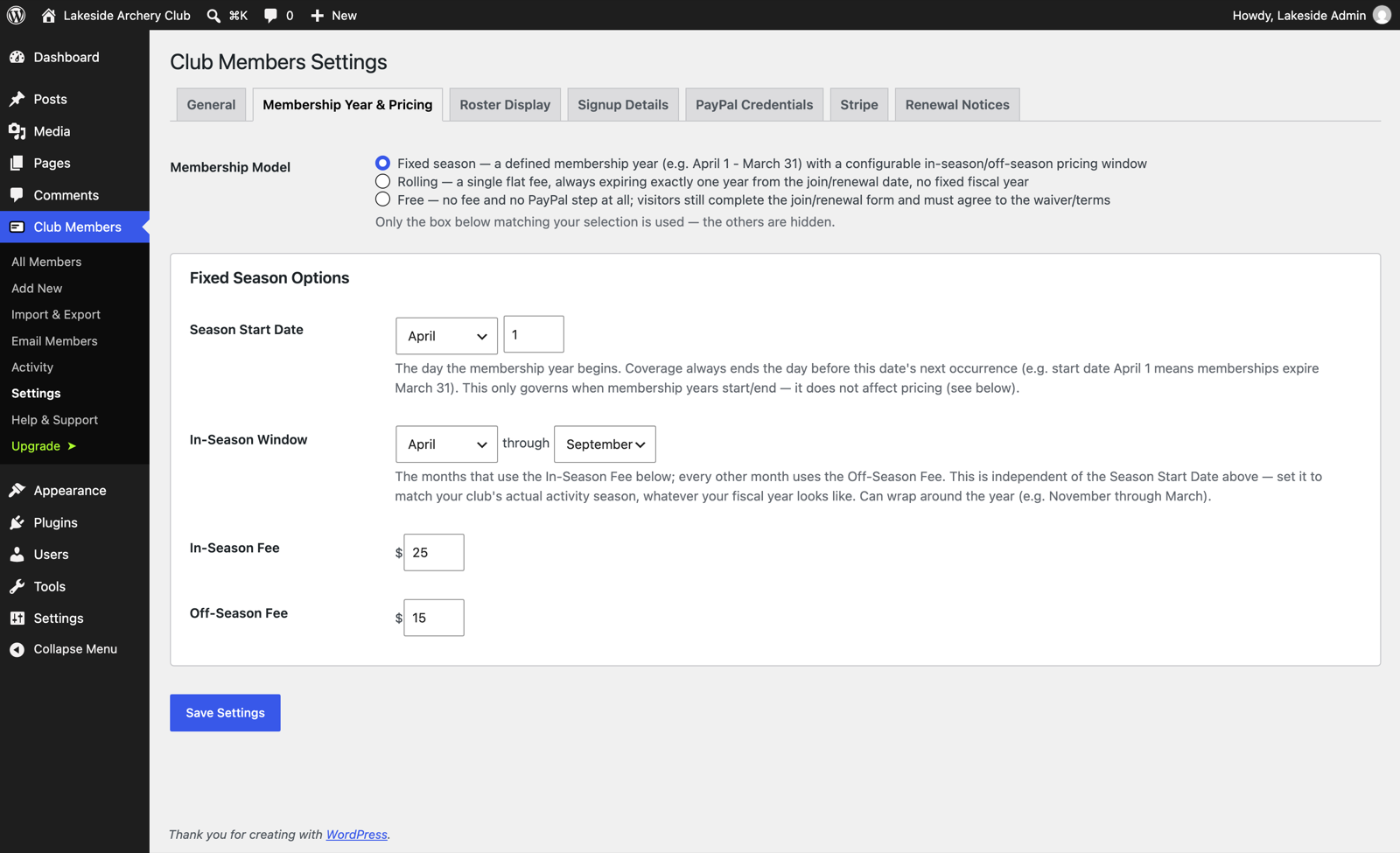Click the Season Start Date day field

[x=534, y=334]
